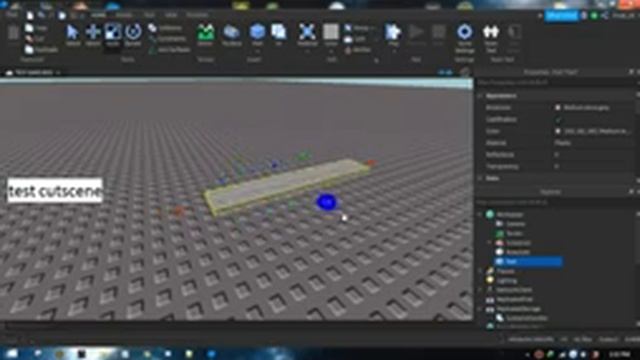This screenshot has width=640, height=360.
Task: Anchor the selected part
Action: point(358,50)
